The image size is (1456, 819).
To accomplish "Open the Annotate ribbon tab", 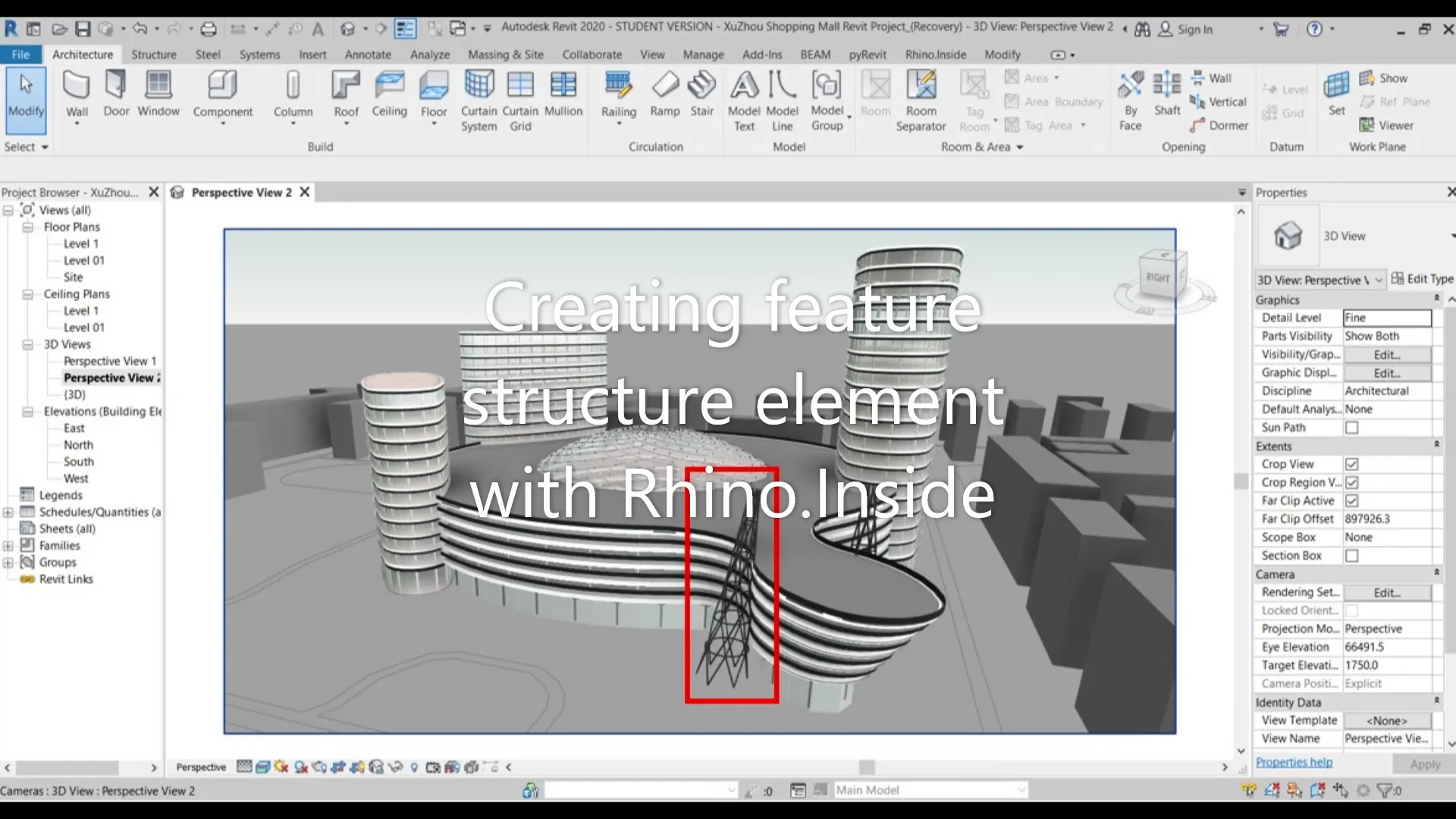I will [x=368, y=55].
